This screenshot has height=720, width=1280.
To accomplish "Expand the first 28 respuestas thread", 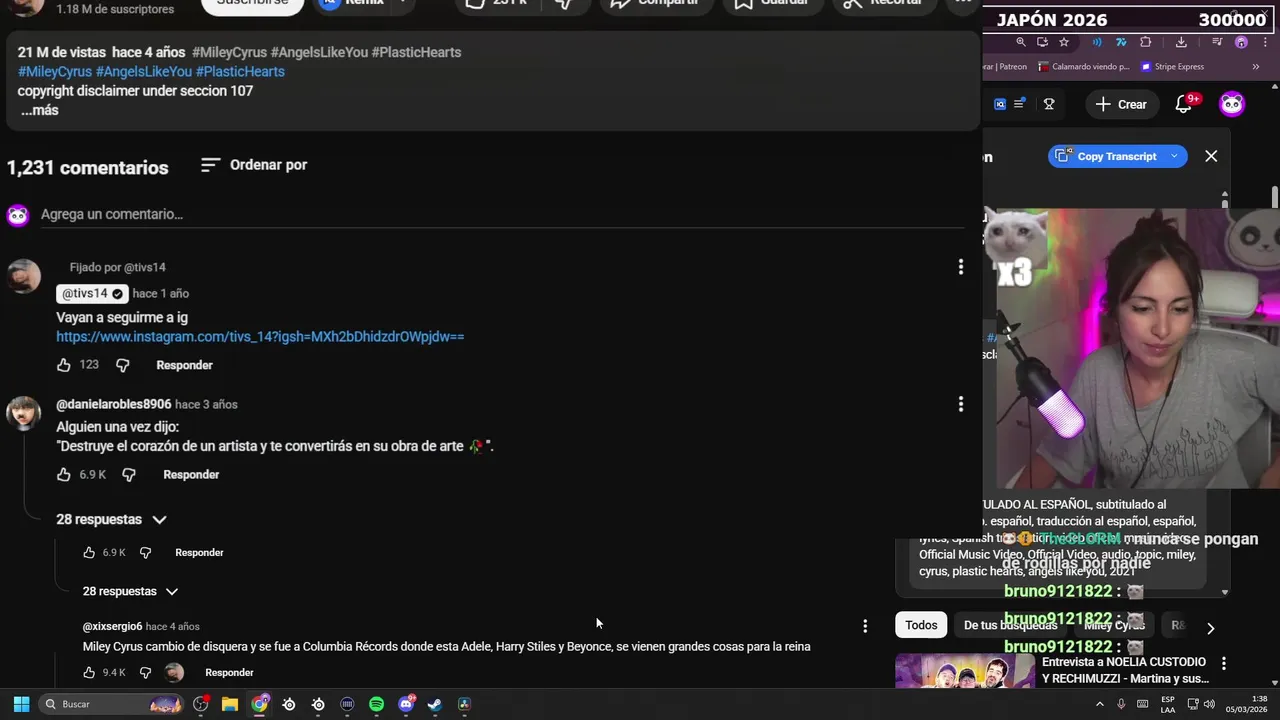I will coord(111,519).
